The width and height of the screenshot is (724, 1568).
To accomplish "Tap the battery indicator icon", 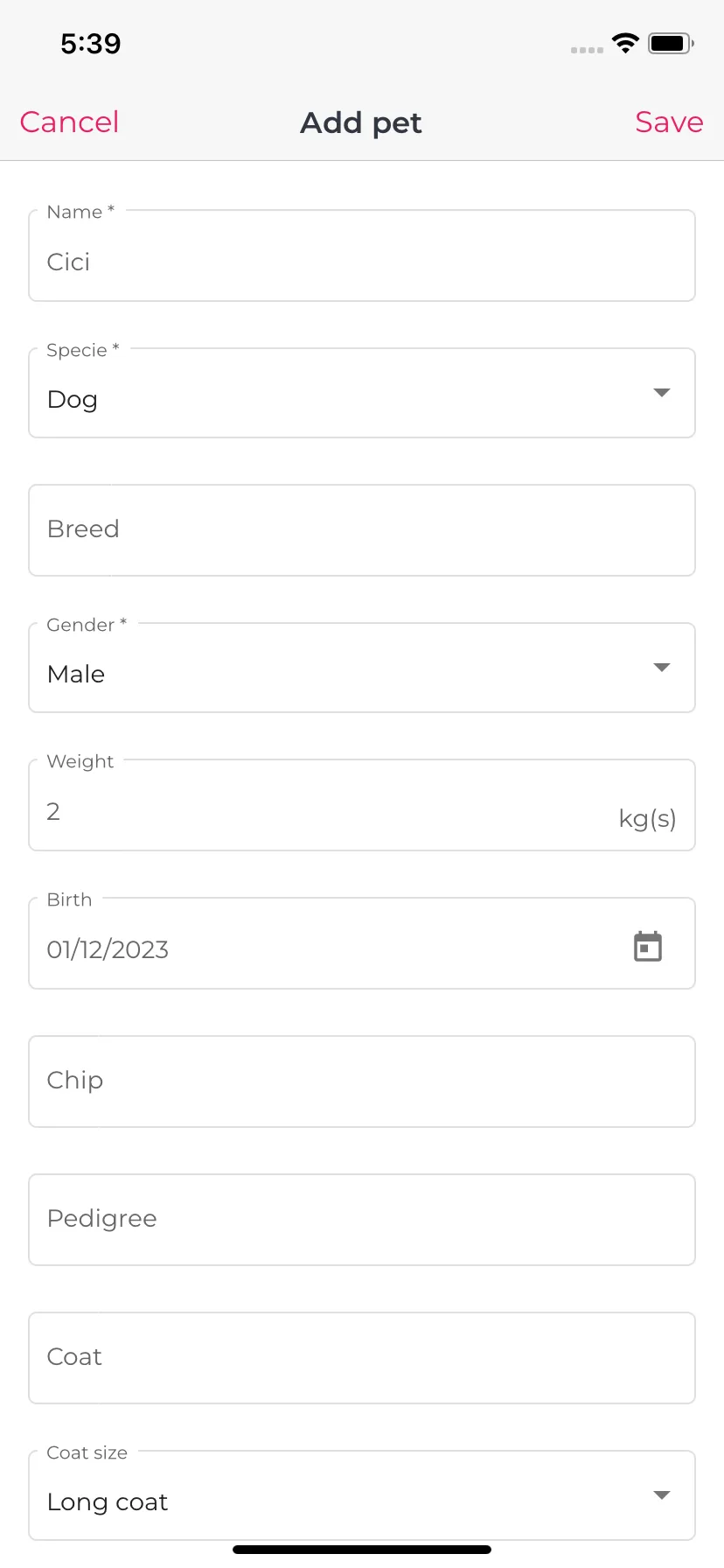I will pos(671,43).
